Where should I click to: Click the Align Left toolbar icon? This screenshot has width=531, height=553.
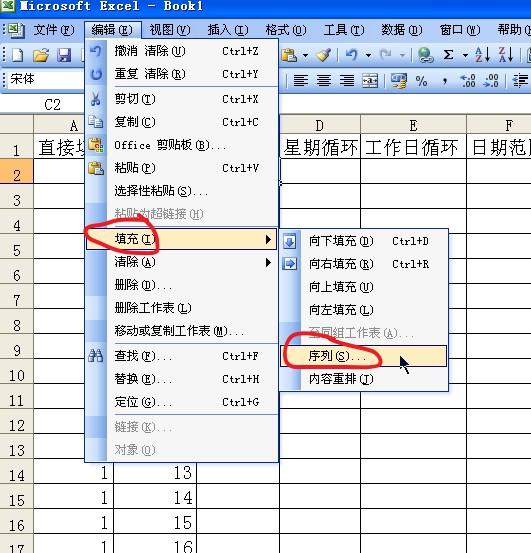[301, 81]
